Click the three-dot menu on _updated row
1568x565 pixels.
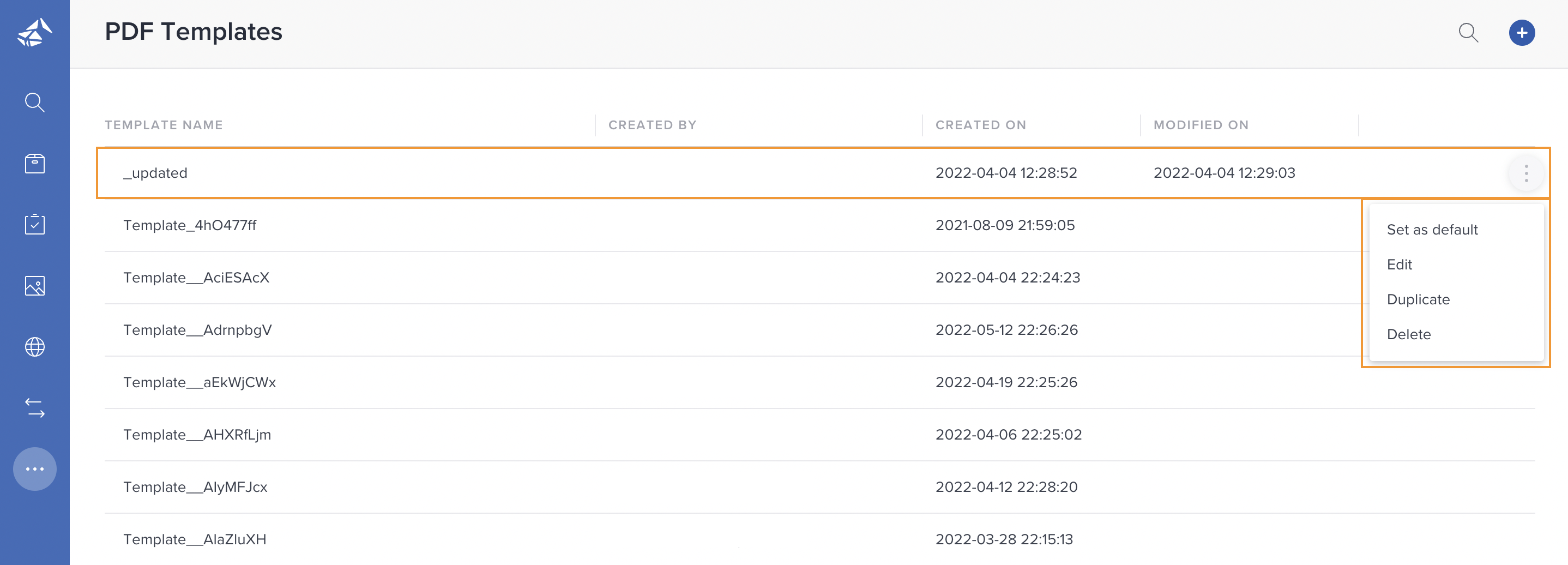click(1525, 173)
